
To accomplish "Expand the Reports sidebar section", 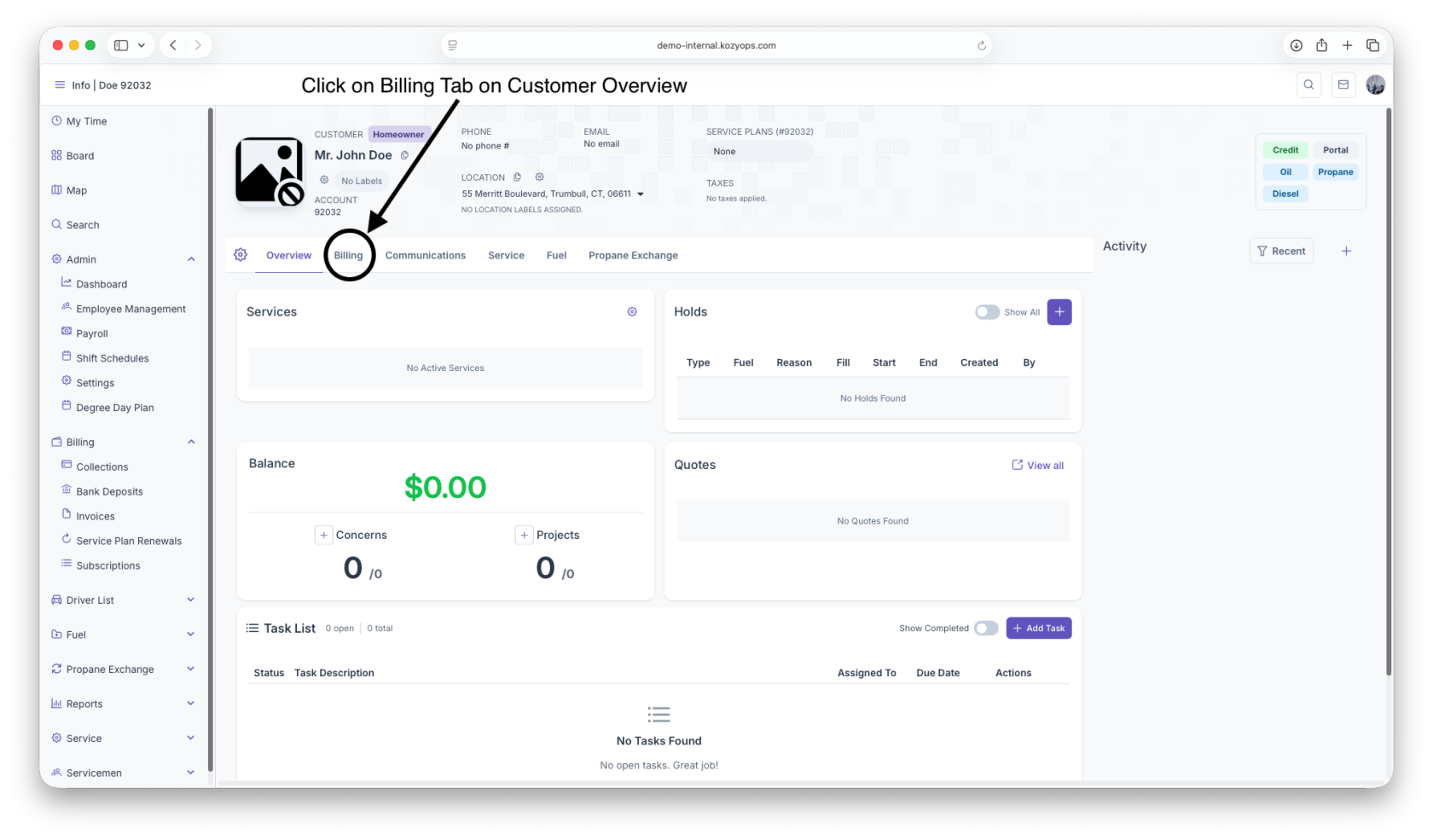I will pos(191,704).
